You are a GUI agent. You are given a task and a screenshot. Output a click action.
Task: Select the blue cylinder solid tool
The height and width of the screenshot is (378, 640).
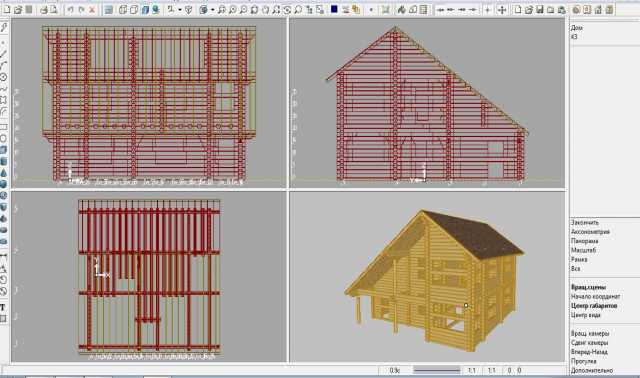(4, 161)
